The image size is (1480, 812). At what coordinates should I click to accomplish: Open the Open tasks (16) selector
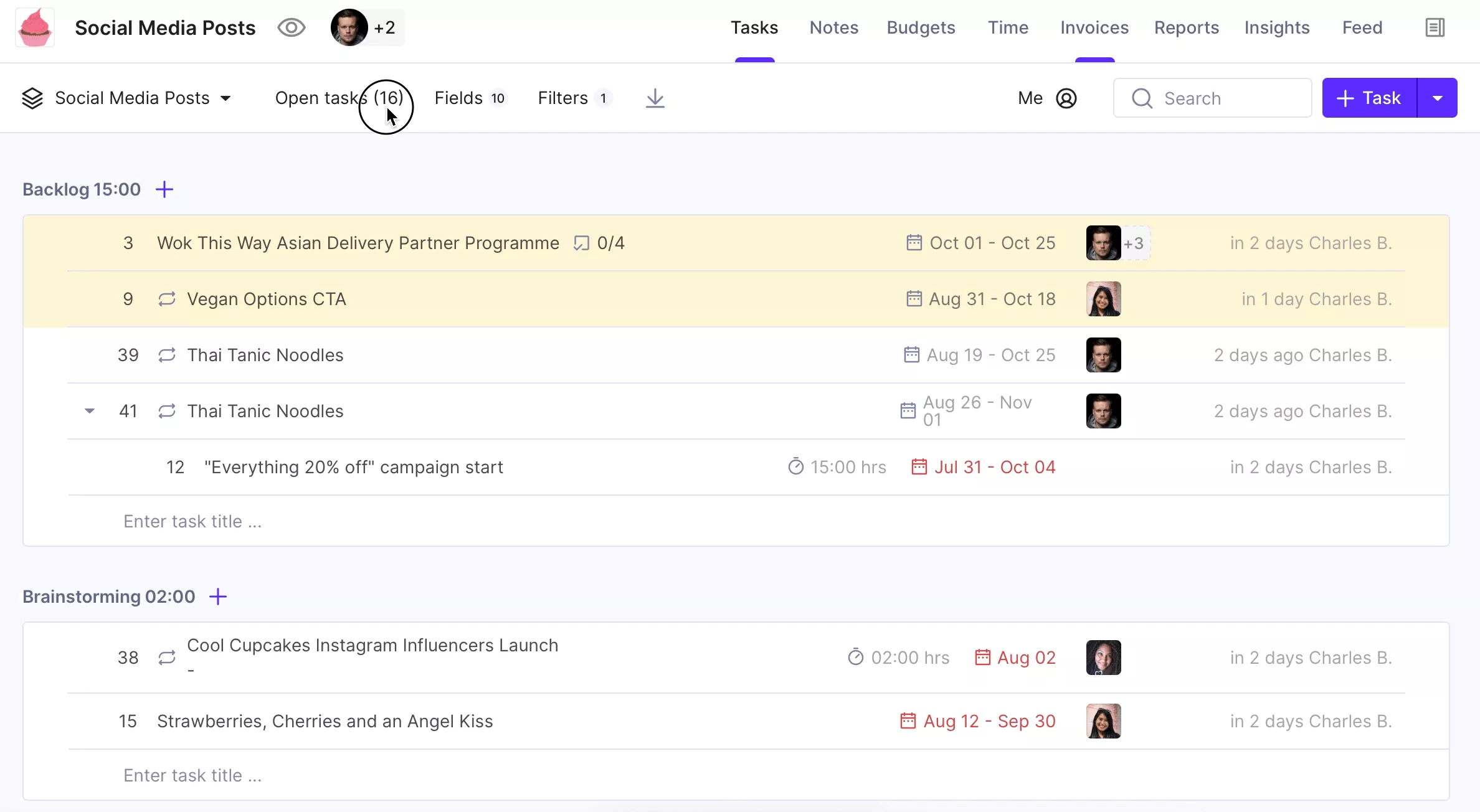pos(339,98)
